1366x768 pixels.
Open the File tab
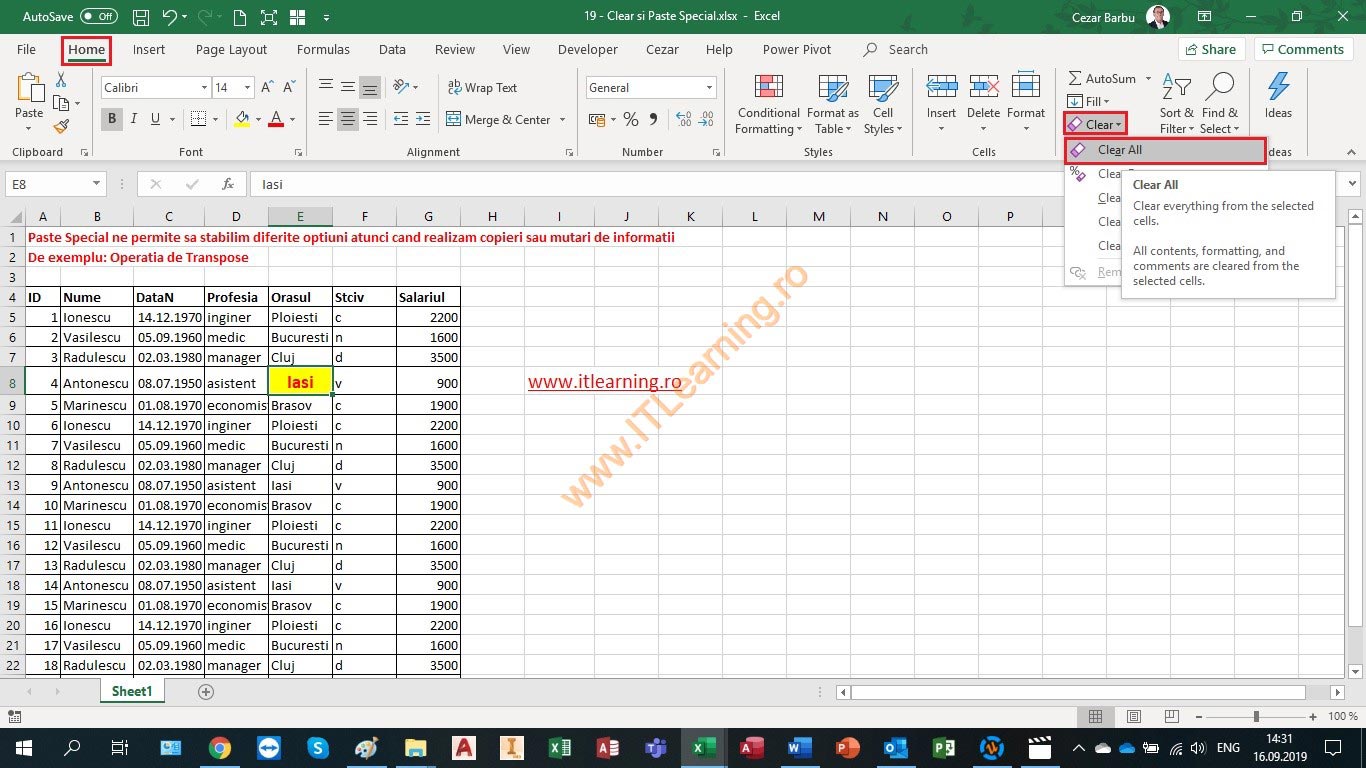[x=26, y=49]
